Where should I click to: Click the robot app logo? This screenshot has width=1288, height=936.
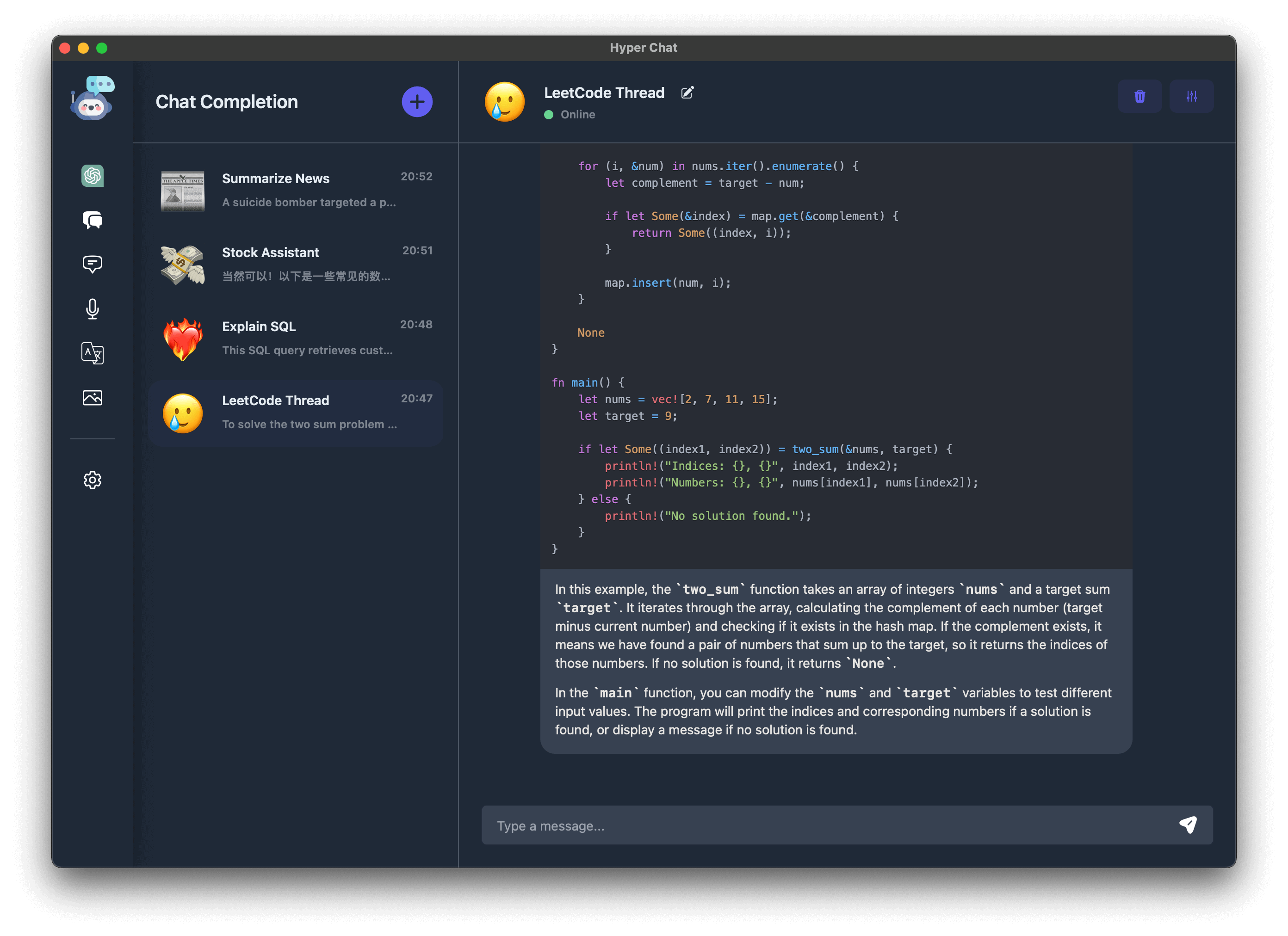point(93,99)
